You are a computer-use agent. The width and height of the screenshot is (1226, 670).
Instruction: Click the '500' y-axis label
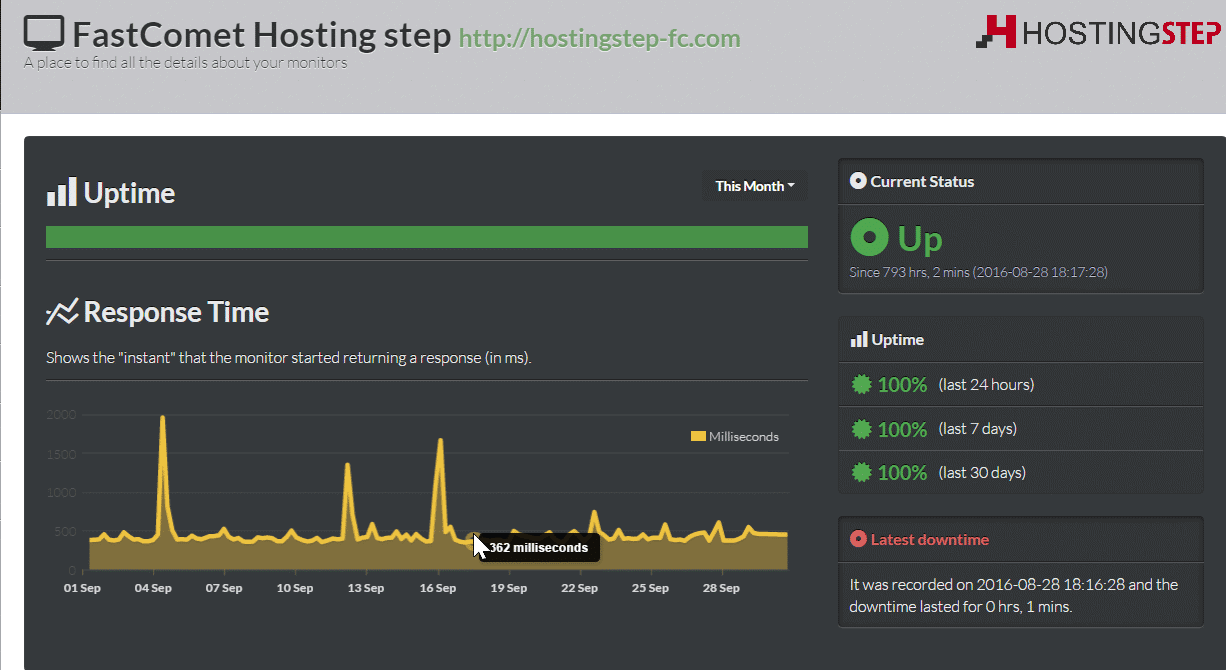coord(65,531)
